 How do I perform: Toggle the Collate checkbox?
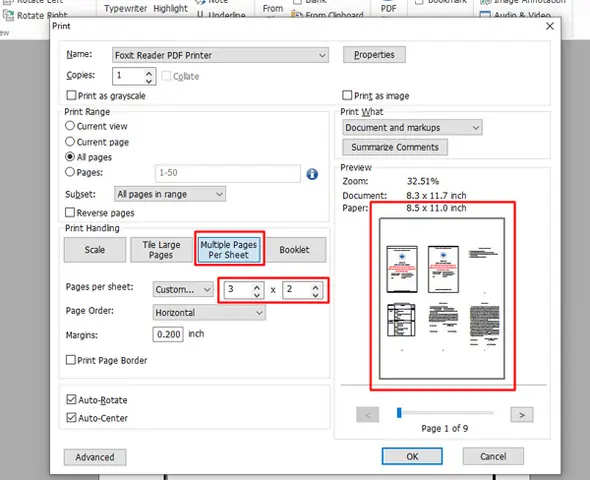click(x=166, y=76)
